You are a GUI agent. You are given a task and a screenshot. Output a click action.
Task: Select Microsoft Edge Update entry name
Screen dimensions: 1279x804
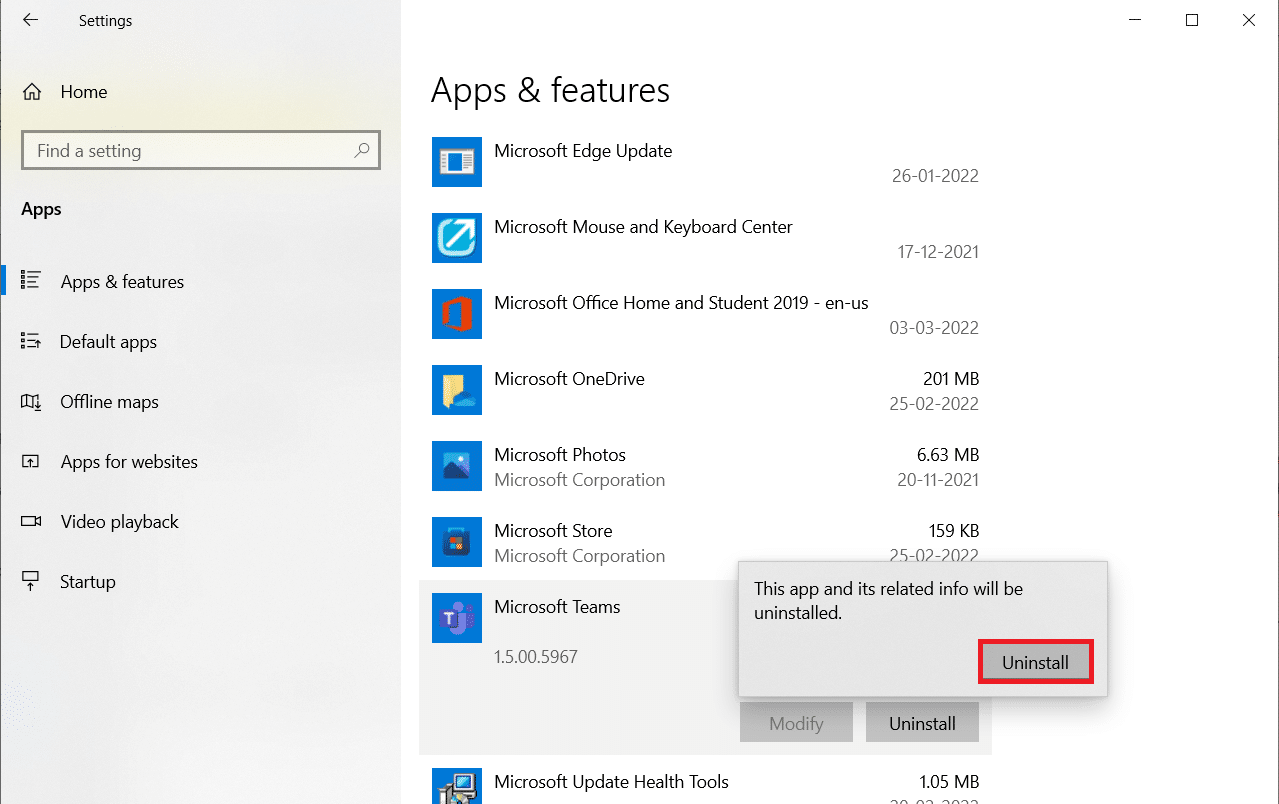click(583, 151)
